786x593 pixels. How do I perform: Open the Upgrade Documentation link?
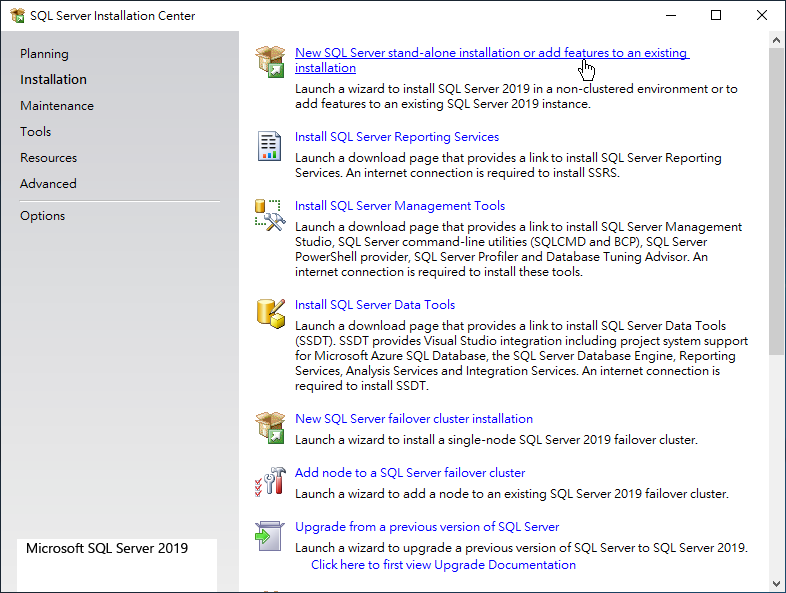pyautogui.click(x=443, y=565)
